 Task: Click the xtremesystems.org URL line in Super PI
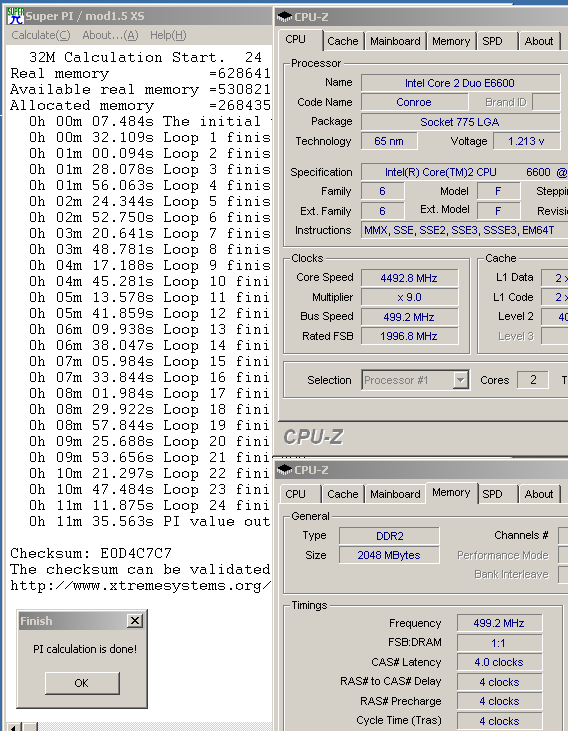pos(140,586)
